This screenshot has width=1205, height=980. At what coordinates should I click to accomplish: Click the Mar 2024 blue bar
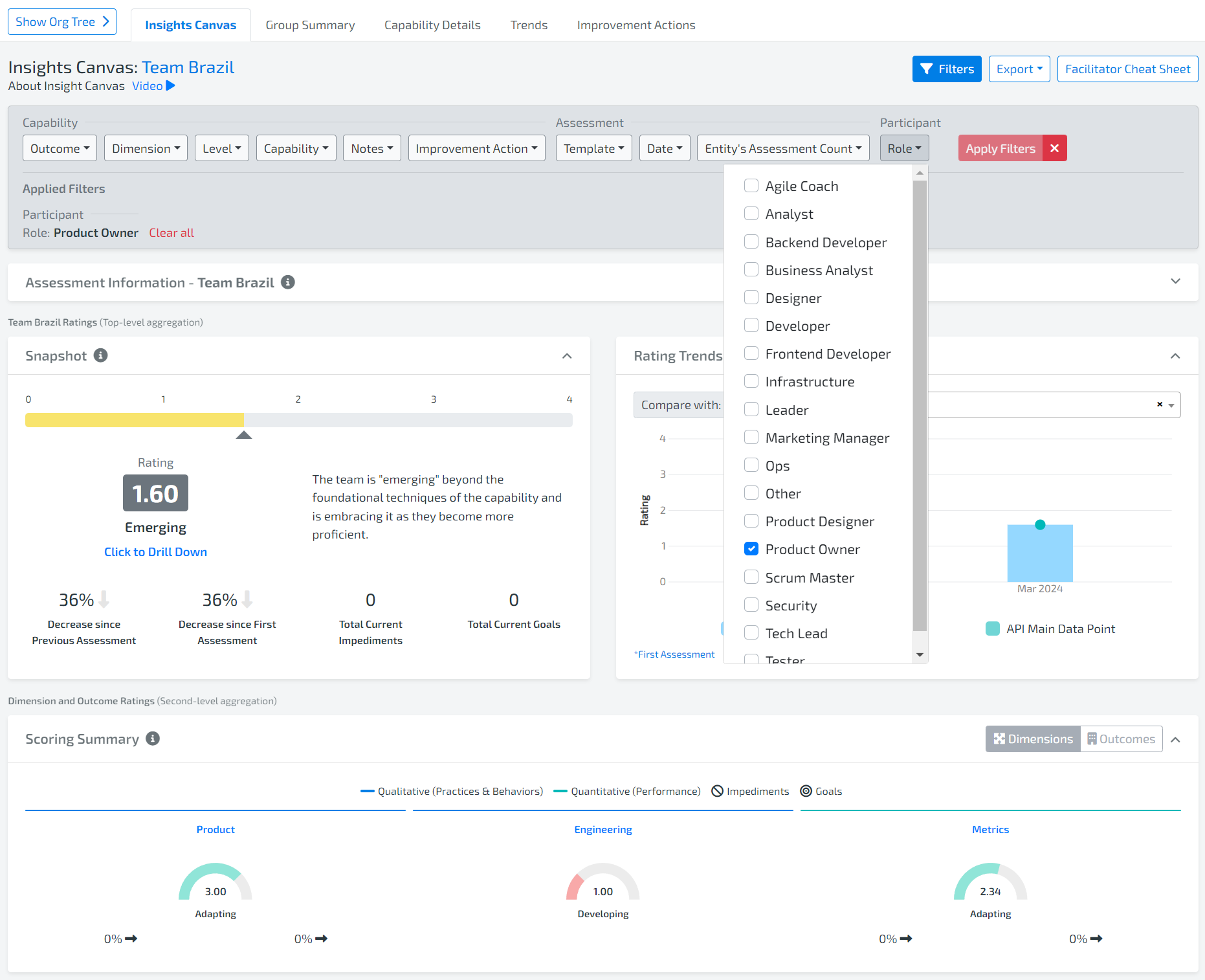click(x=1040, y=553)
